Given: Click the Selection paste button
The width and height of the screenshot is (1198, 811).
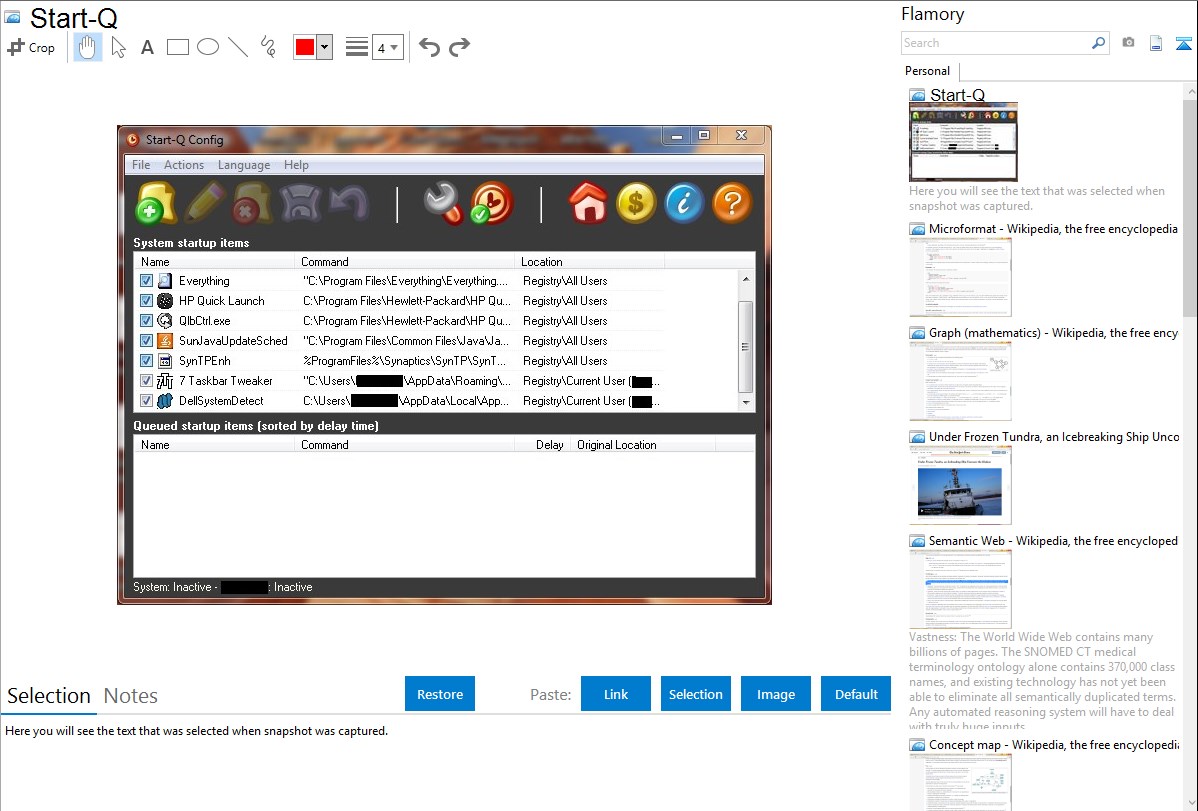Looking at the screenshot, I should [x=696, y=694].
